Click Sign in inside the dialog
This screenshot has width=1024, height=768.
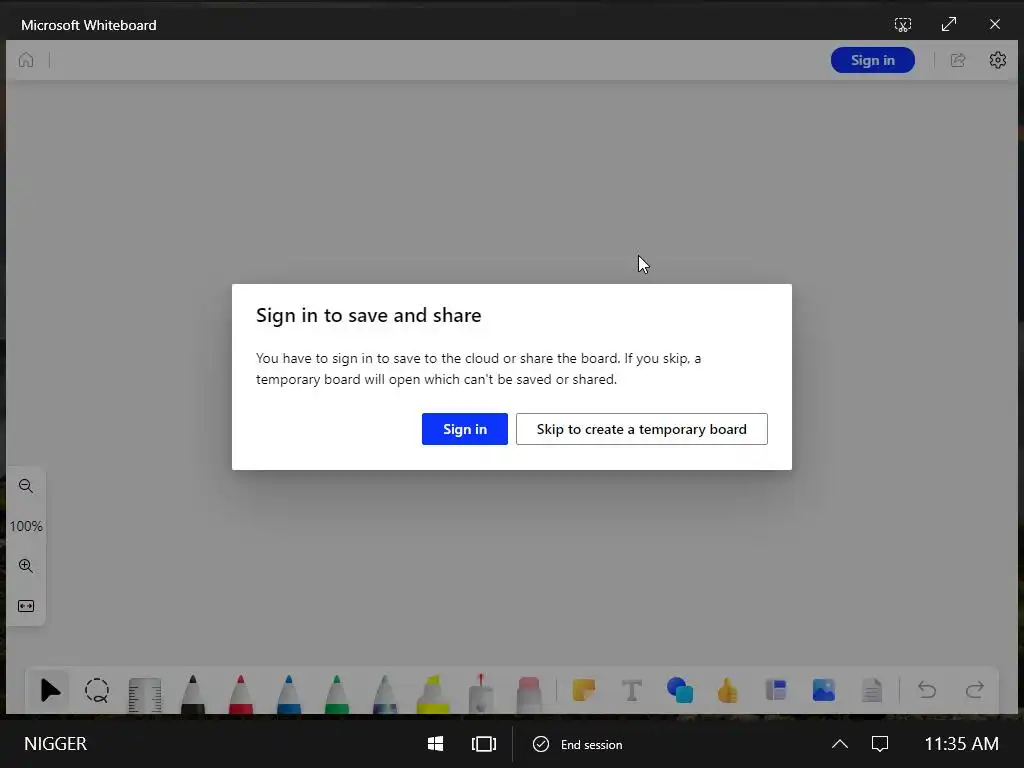[464, 429]
